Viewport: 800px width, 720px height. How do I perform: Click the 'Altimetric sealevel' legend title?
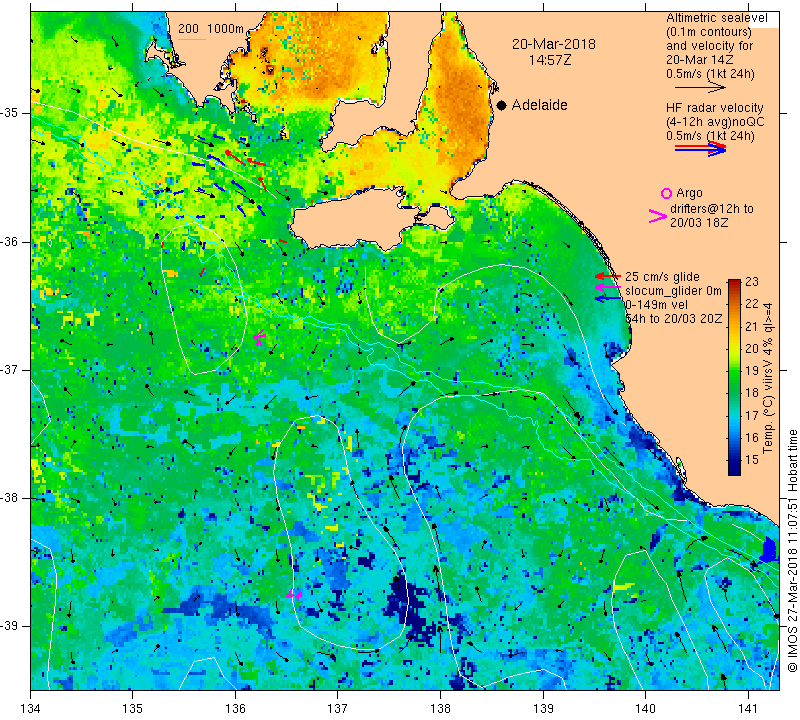click(716, 18)
